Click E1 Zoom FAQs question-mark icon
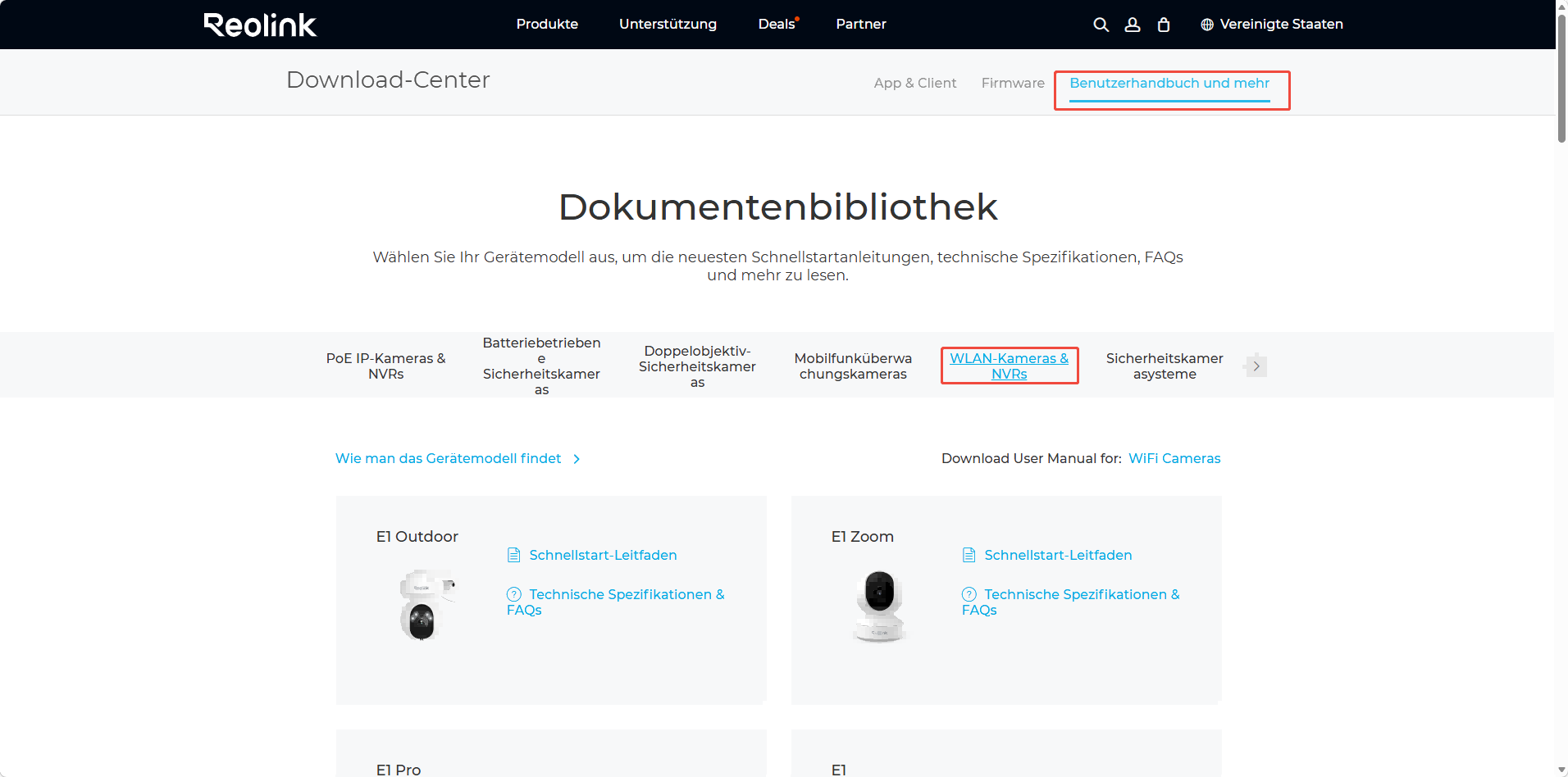Image resolution: width=1568 pixels, height=777 pixels. coord(969,594)
